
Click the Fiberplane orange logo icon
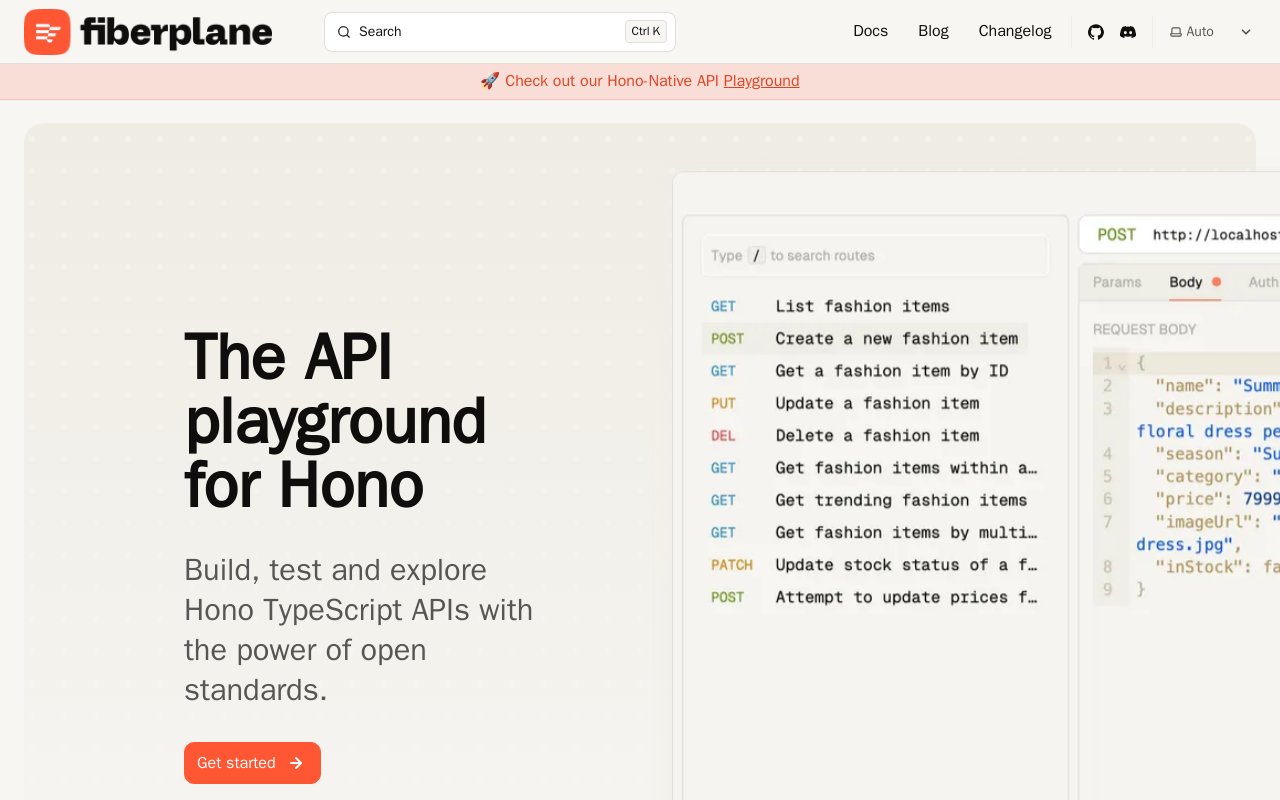47,32
